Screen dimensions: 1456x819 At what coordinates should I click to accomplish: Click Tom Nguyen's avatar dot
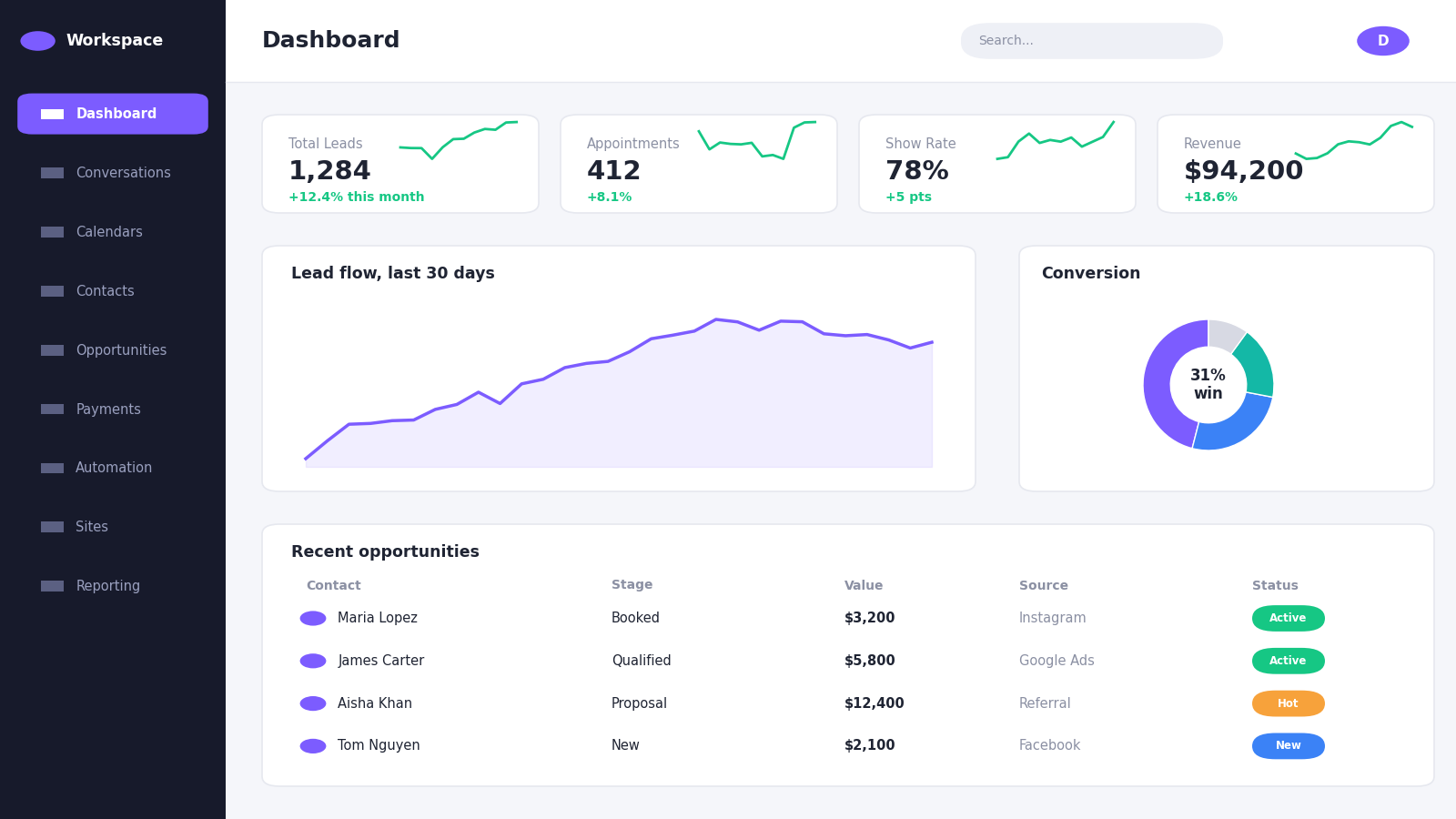pyautogui.click(x=313, y=746)
